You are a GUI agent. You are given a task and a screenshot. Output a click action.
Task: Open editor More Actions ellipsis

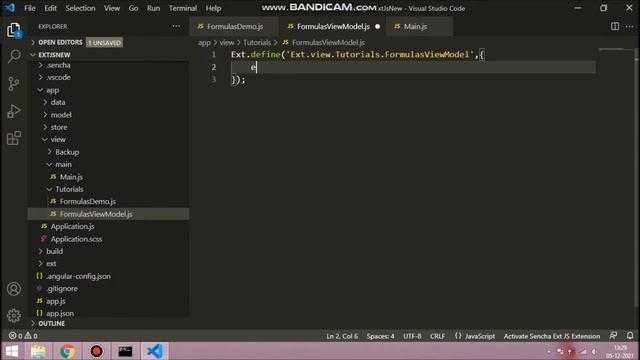(629, 26)
